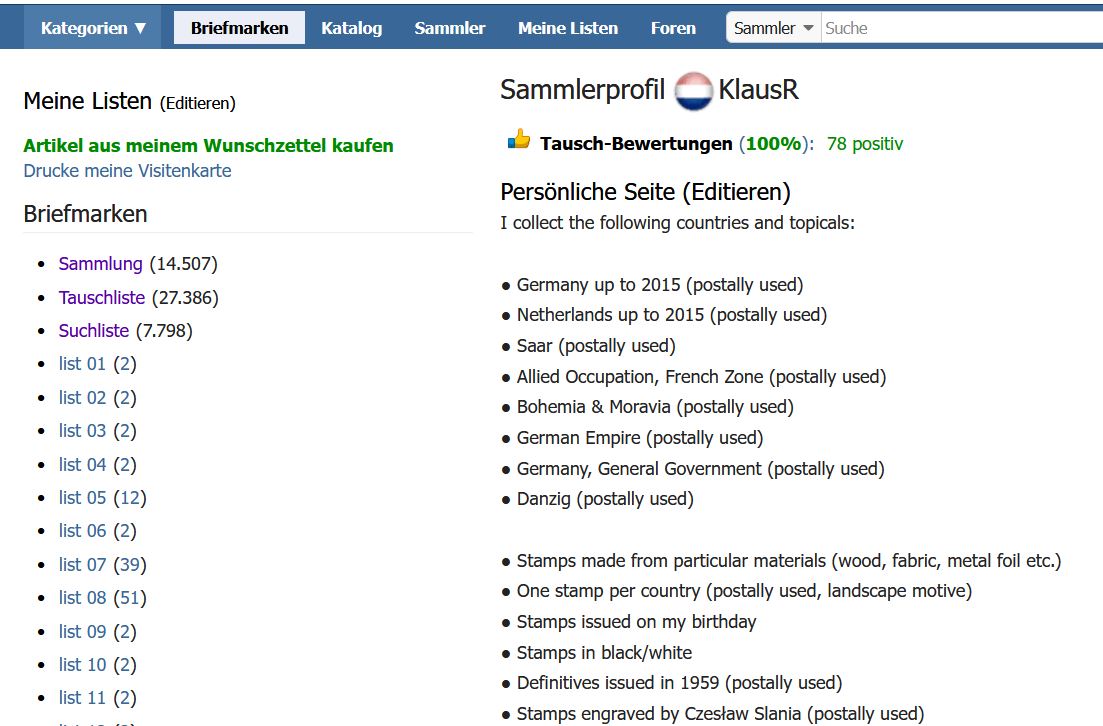Click the 78 positiv ratings link
Image resolution: width=1103 pixels, height=726 pixels.
(x=865, y=144)
